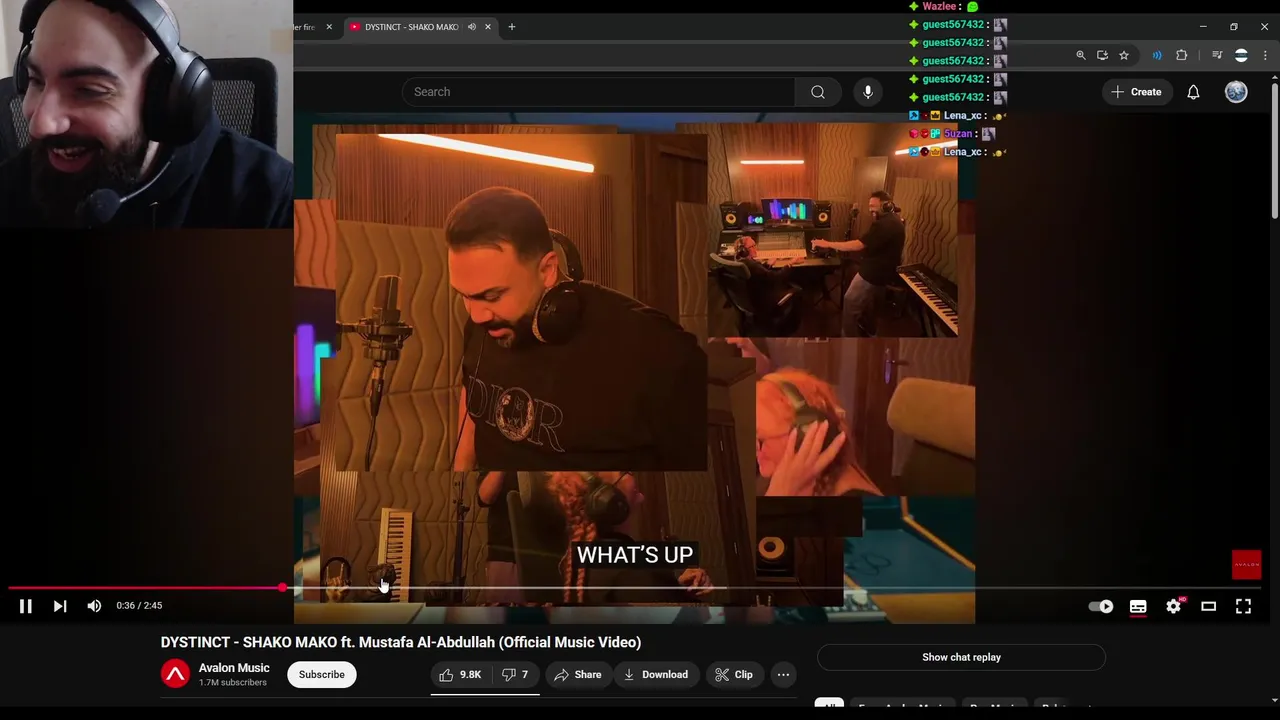Screen dimensions: 1280x720
Task: Click the 1.7M subscribers text
Action: click(x=233, y=683)
